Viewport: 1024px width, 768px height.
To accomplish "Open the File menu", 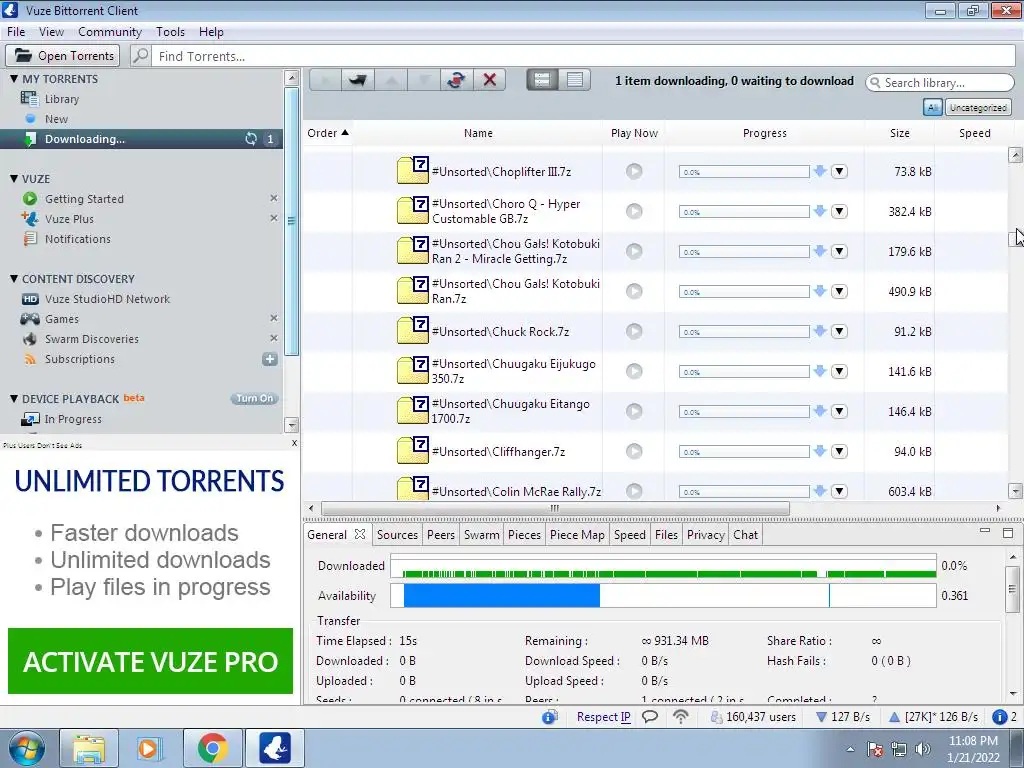I will click(x=16, y=31).
